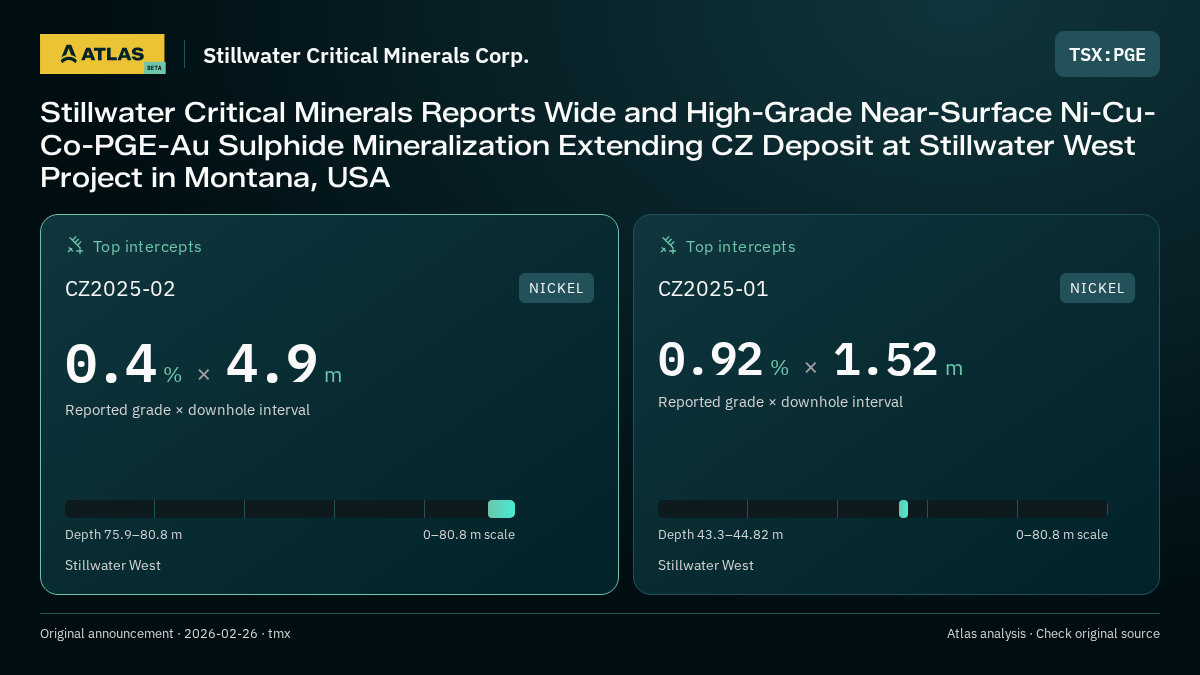Click the Atlas logo badge
1200x675 pixels.
point(102,54)
